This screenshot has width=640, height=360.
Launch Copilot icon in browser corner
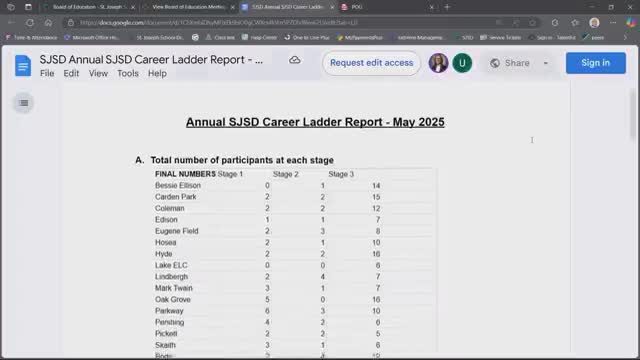point(631,22)
